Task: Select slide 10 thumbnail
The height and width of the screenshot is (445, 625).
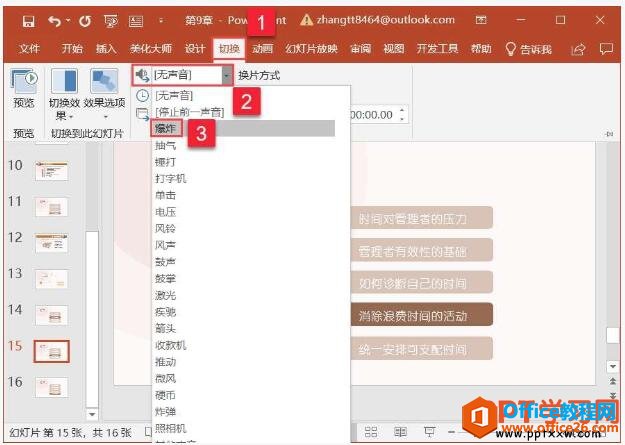Action: click(51, 171)
